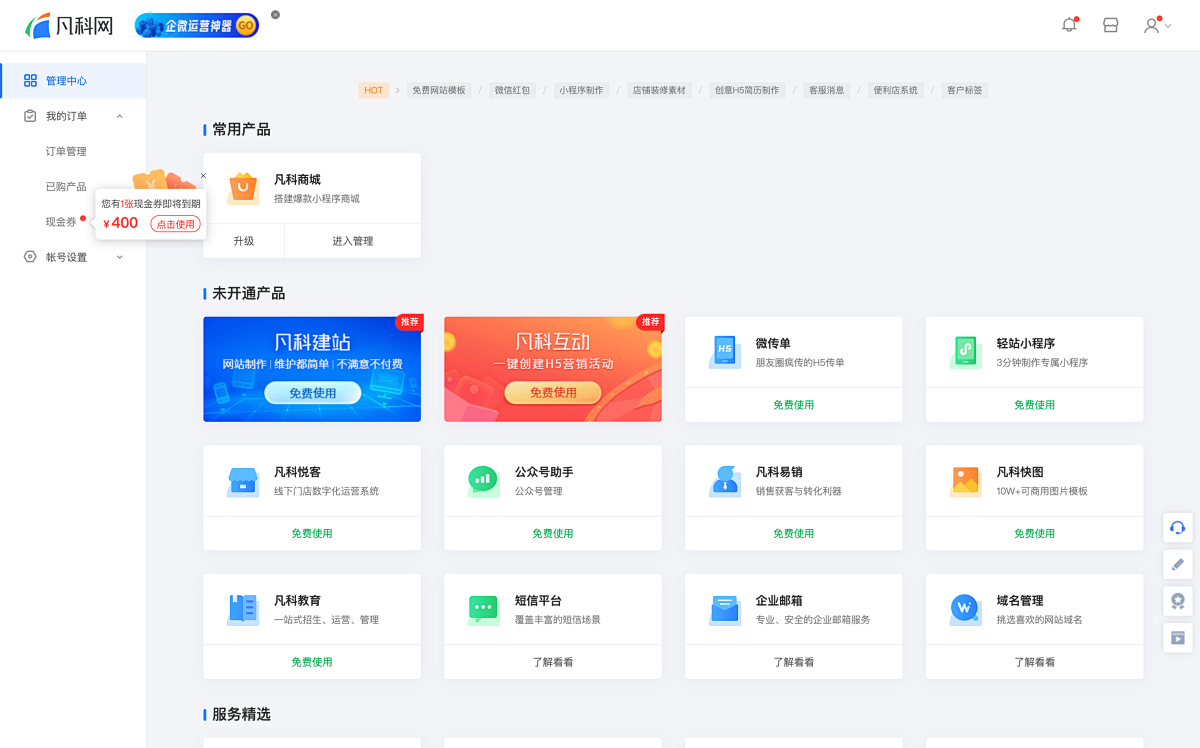Viewport: 1200px width, 748px height.
Task: Click the 管理中心 grid icon
Action: [x=30, y=80]
